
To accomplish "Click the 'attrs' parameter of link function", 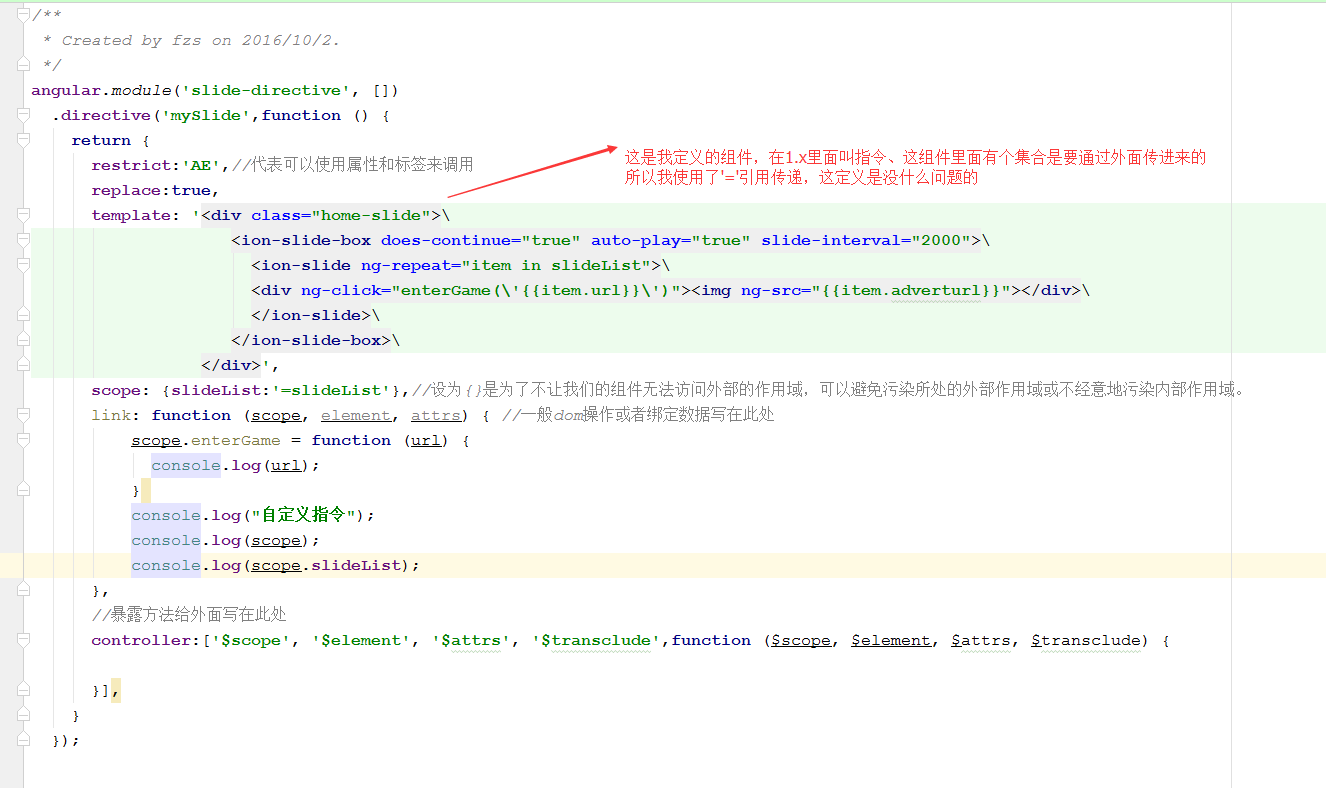I will tap(436, 415).
